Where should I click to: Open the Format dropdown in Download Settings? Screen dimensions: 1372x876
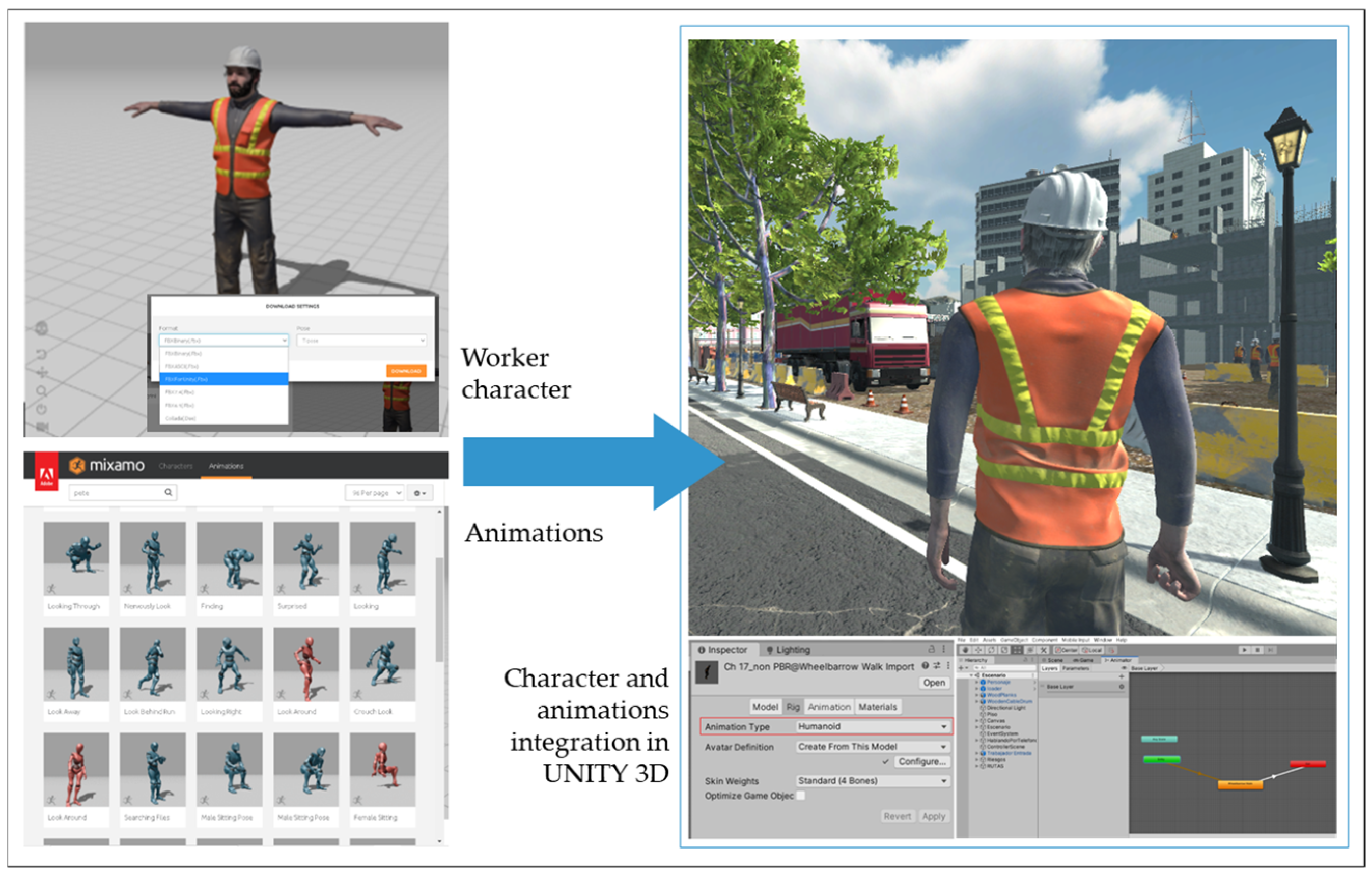[x=223, y=340]
